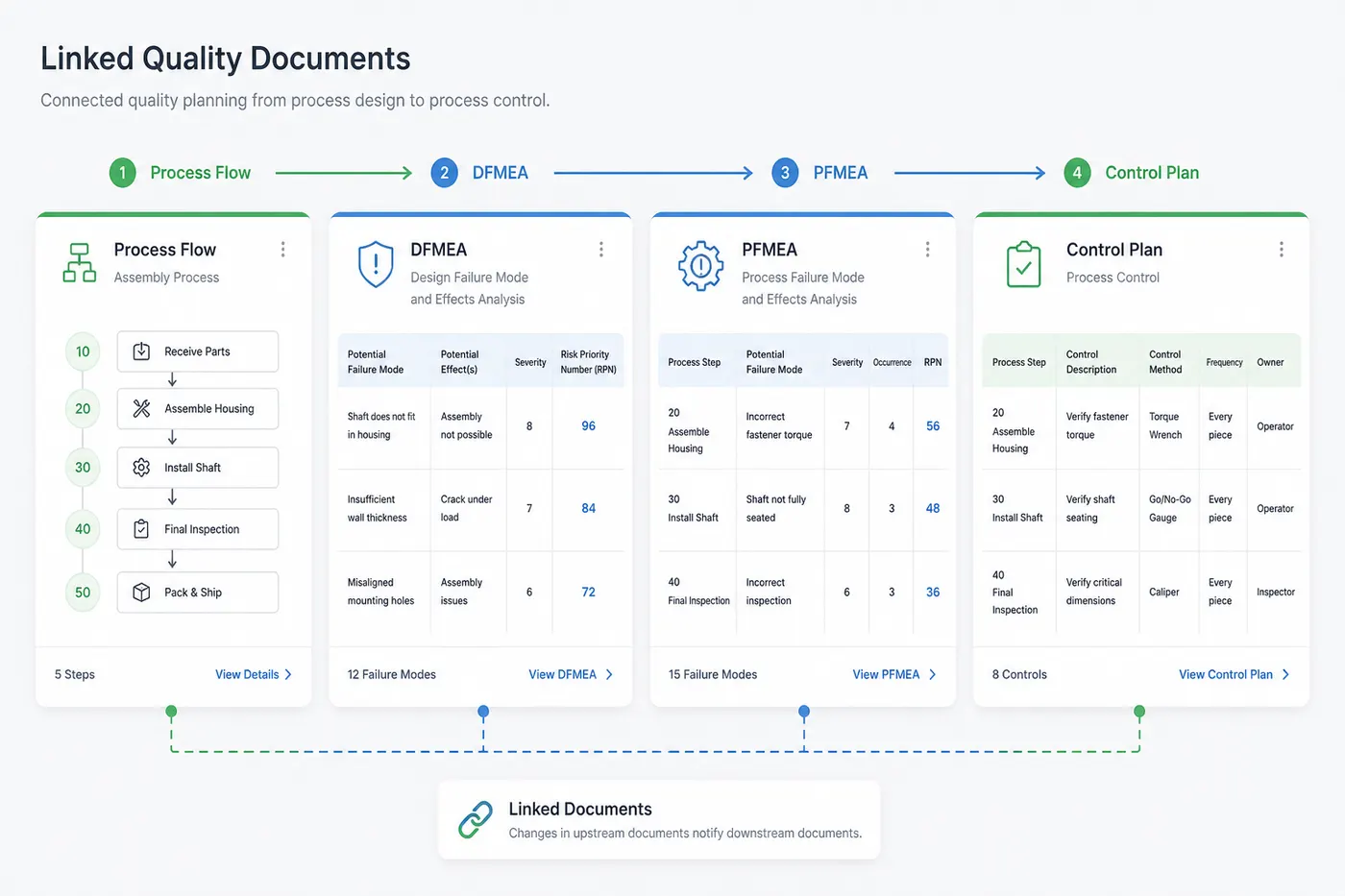The height and width of the screenshot is (896, 1345).
Task: Click the Process Flow hierarchy icon
Action: click(x=80, y=263)
